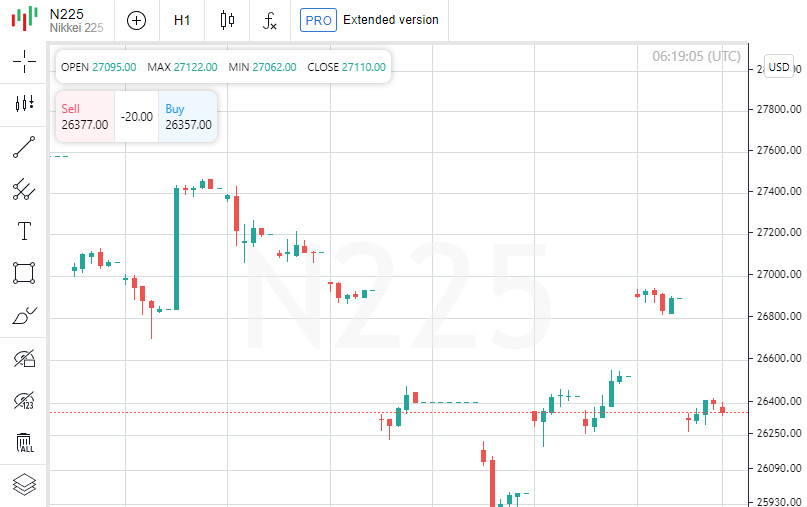This screenshot has height=507, width=807.
Task: Open the trading tools sidebar icon
Action: tap(24, 103)
